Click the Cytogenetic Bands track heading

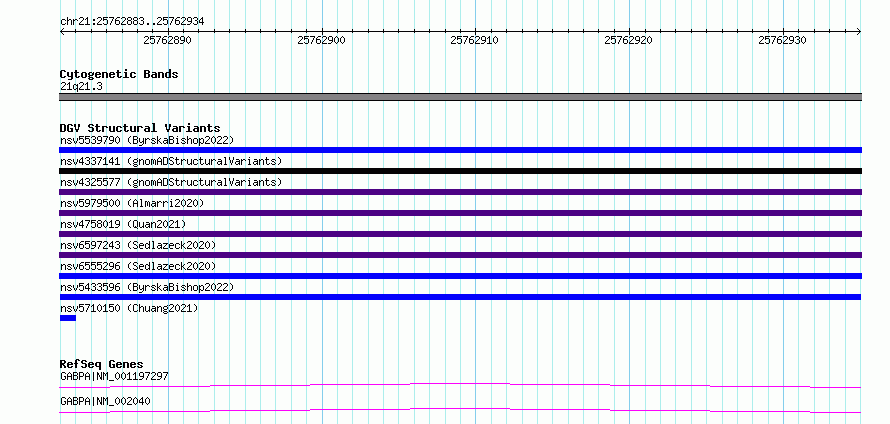pos(119,74)
